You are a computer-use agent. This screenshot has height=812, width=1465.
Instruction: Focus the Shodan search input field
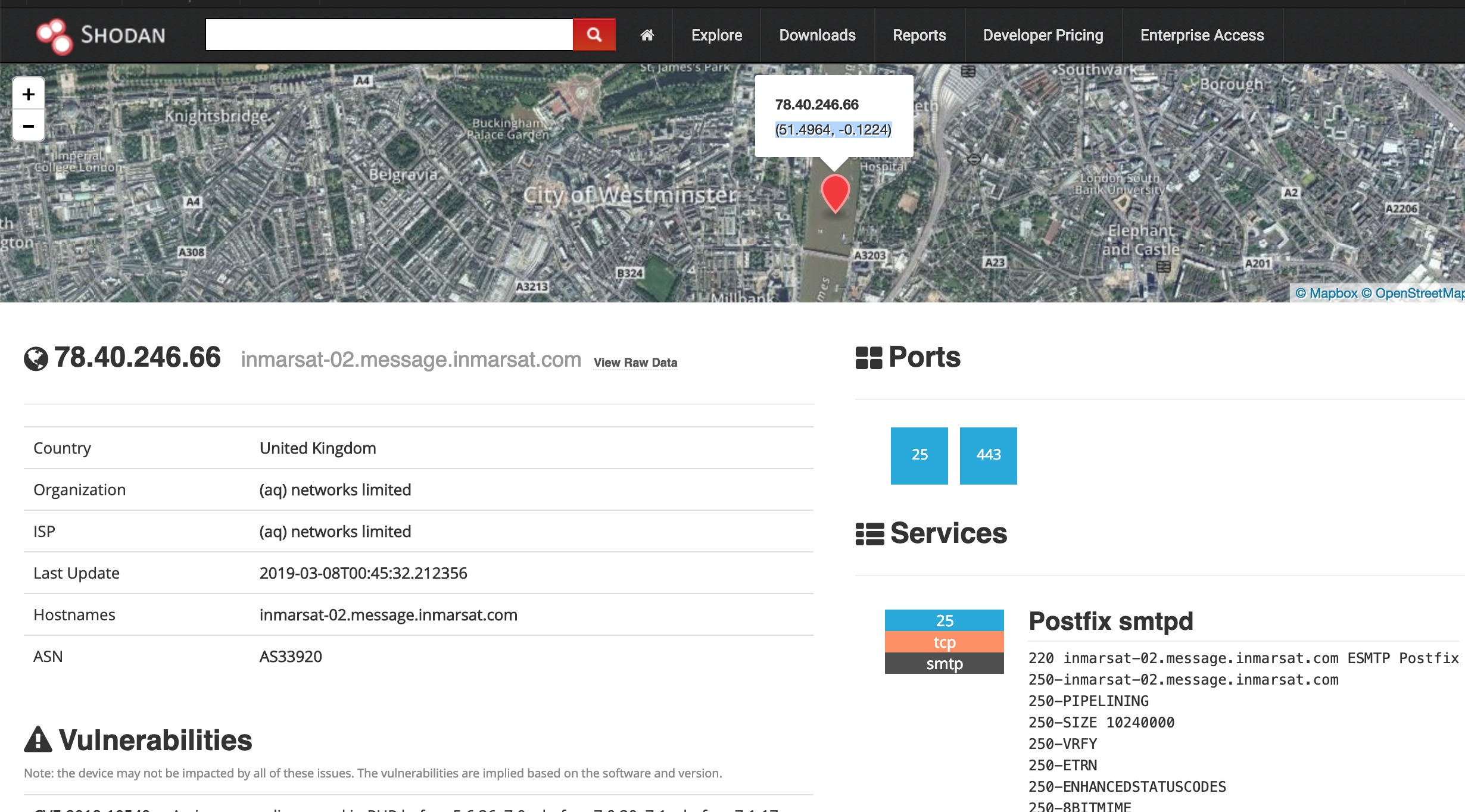(x=389, y=35)
